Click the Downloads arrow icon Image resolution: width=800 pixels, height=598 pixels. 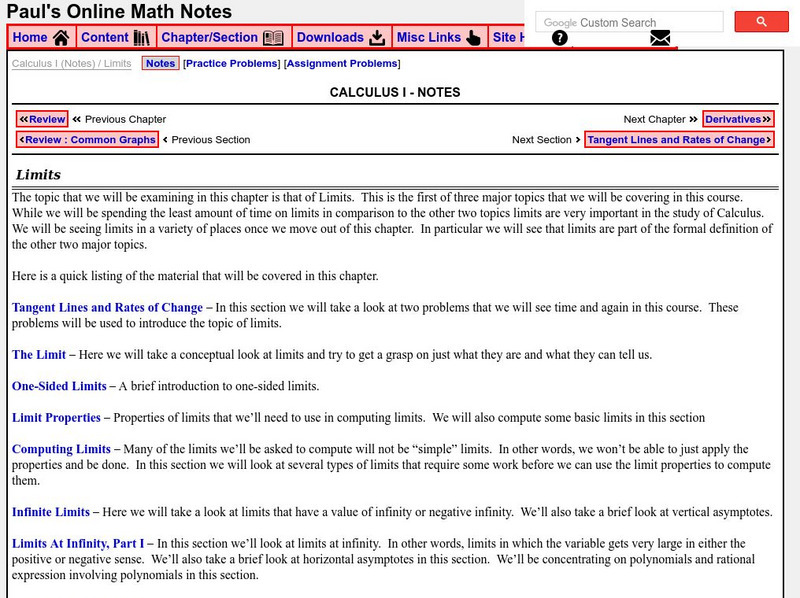377,38
